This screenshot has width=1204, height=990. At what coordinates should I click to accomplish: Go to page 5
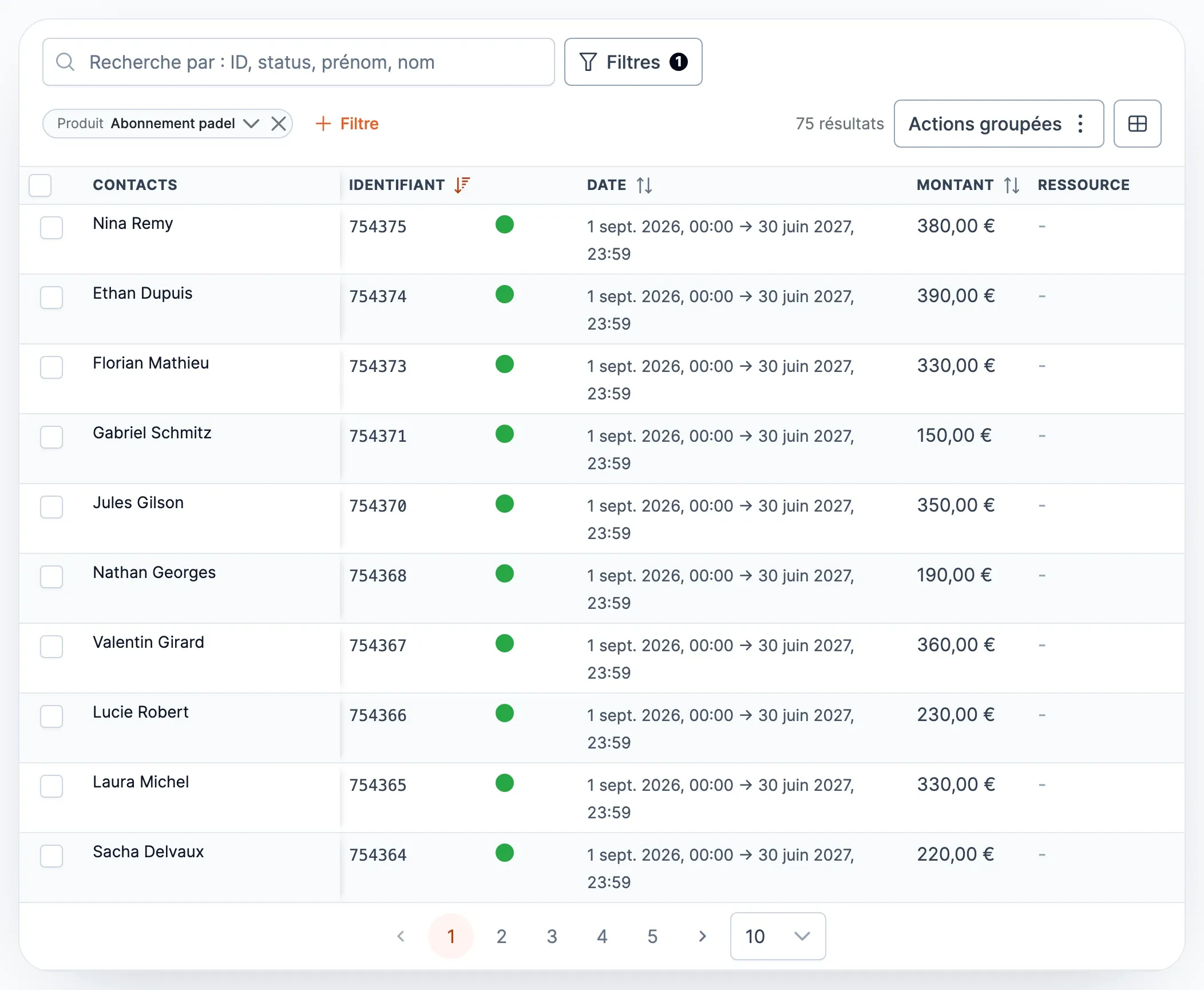tap(652, 936)
